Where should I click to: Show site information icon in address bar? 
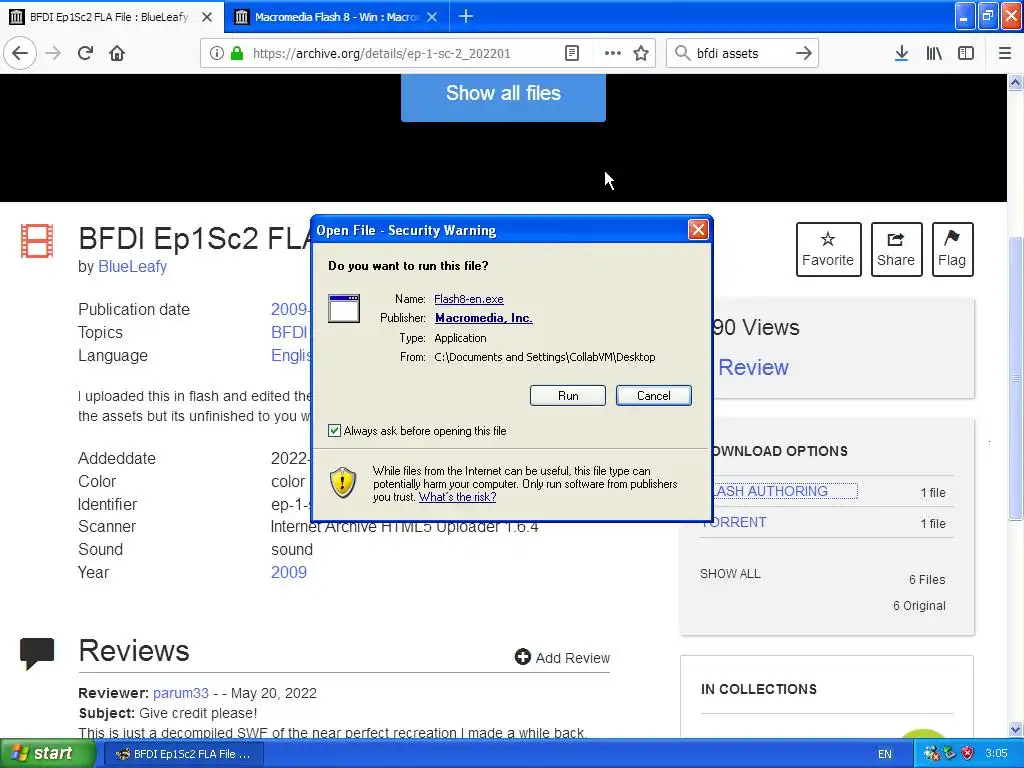(x=217, y=54)
